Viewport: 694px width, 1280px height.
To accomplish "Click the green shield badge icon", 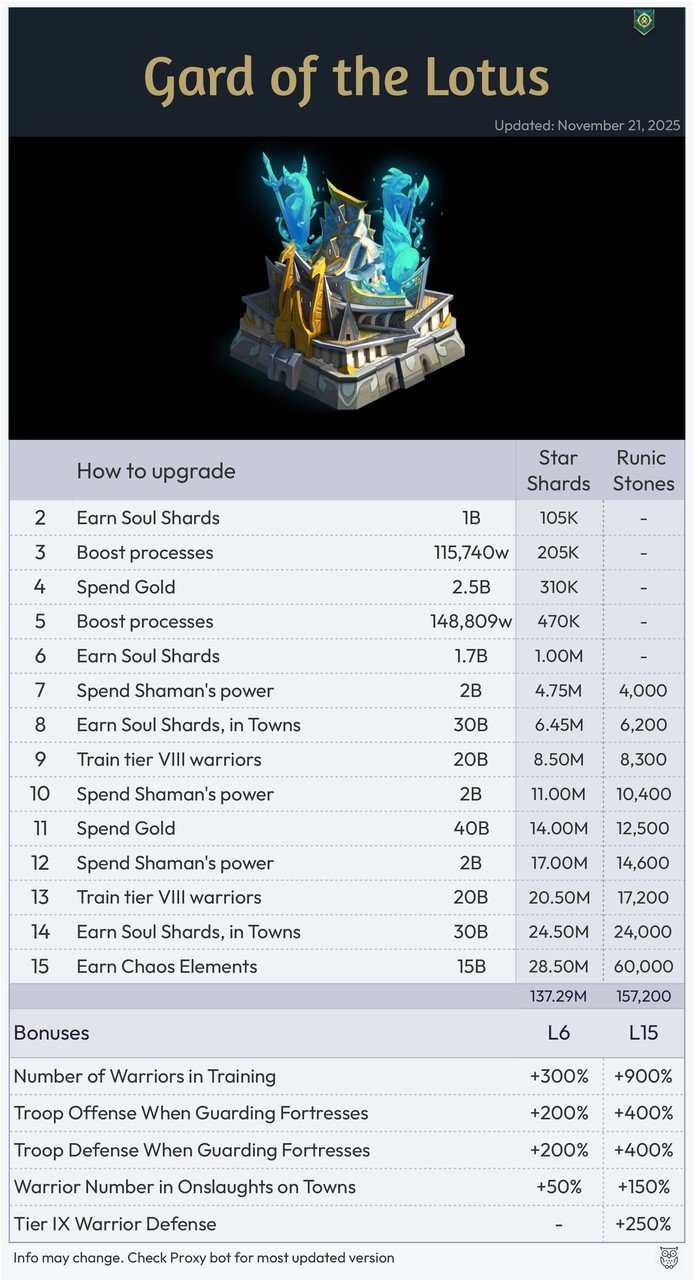I will pyautogui.click(x=644, y=22).
